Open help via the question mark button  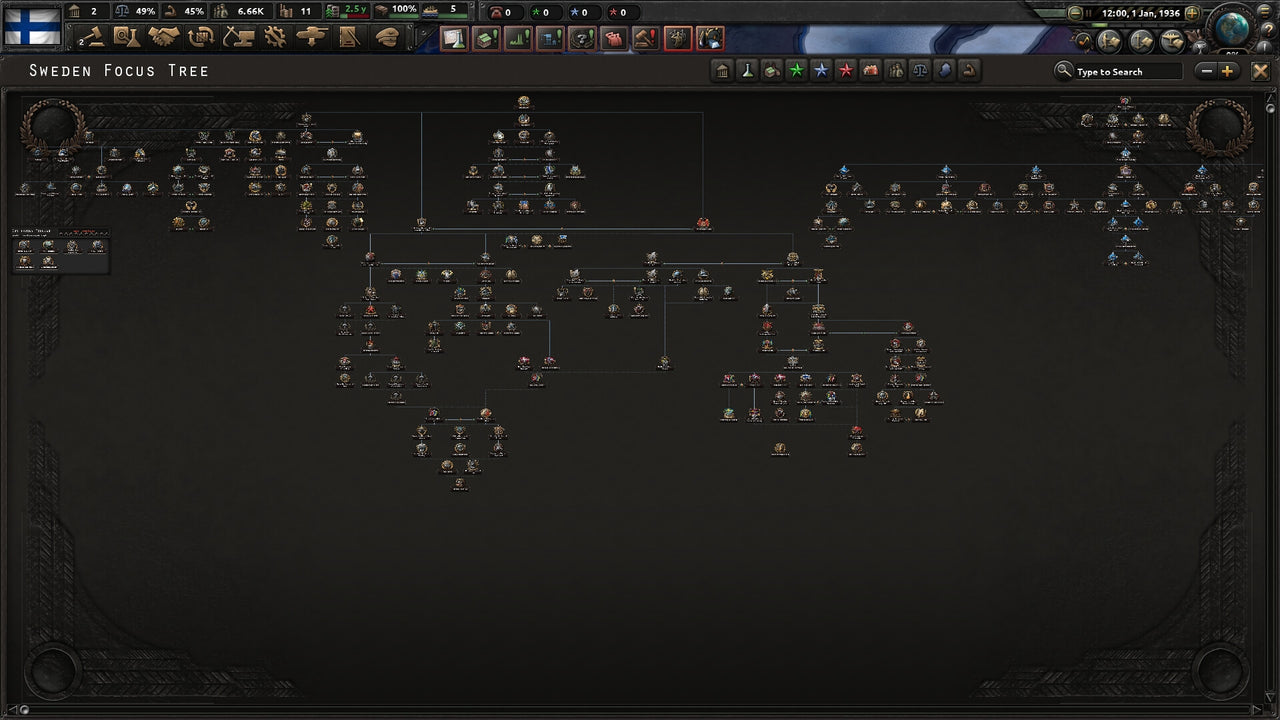pyautogui.click(x=1269, y=29)
